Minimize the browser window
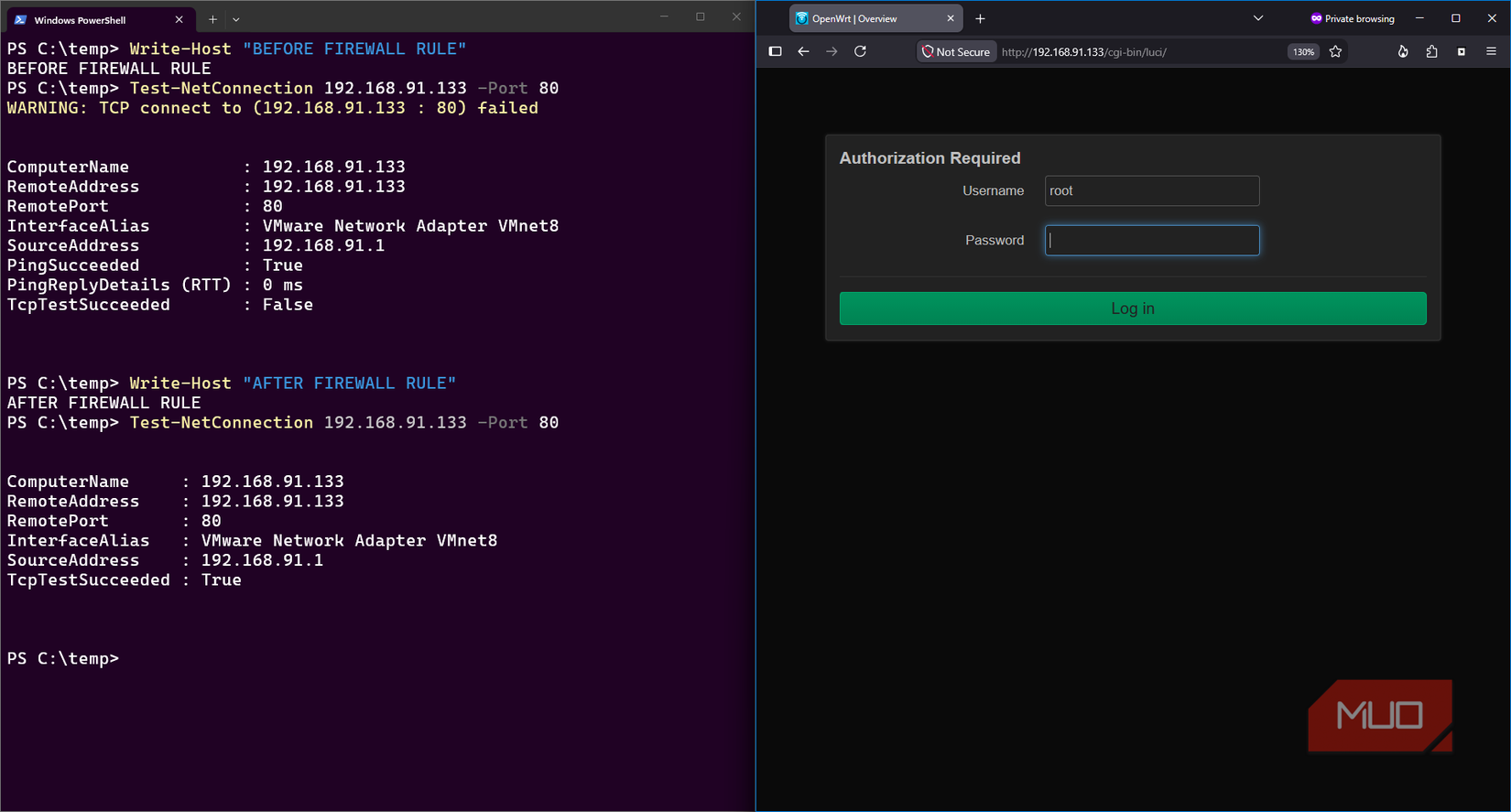The height and width of the screenshot is (812, 1511). pyautogui.click(x=1419, y=18)
